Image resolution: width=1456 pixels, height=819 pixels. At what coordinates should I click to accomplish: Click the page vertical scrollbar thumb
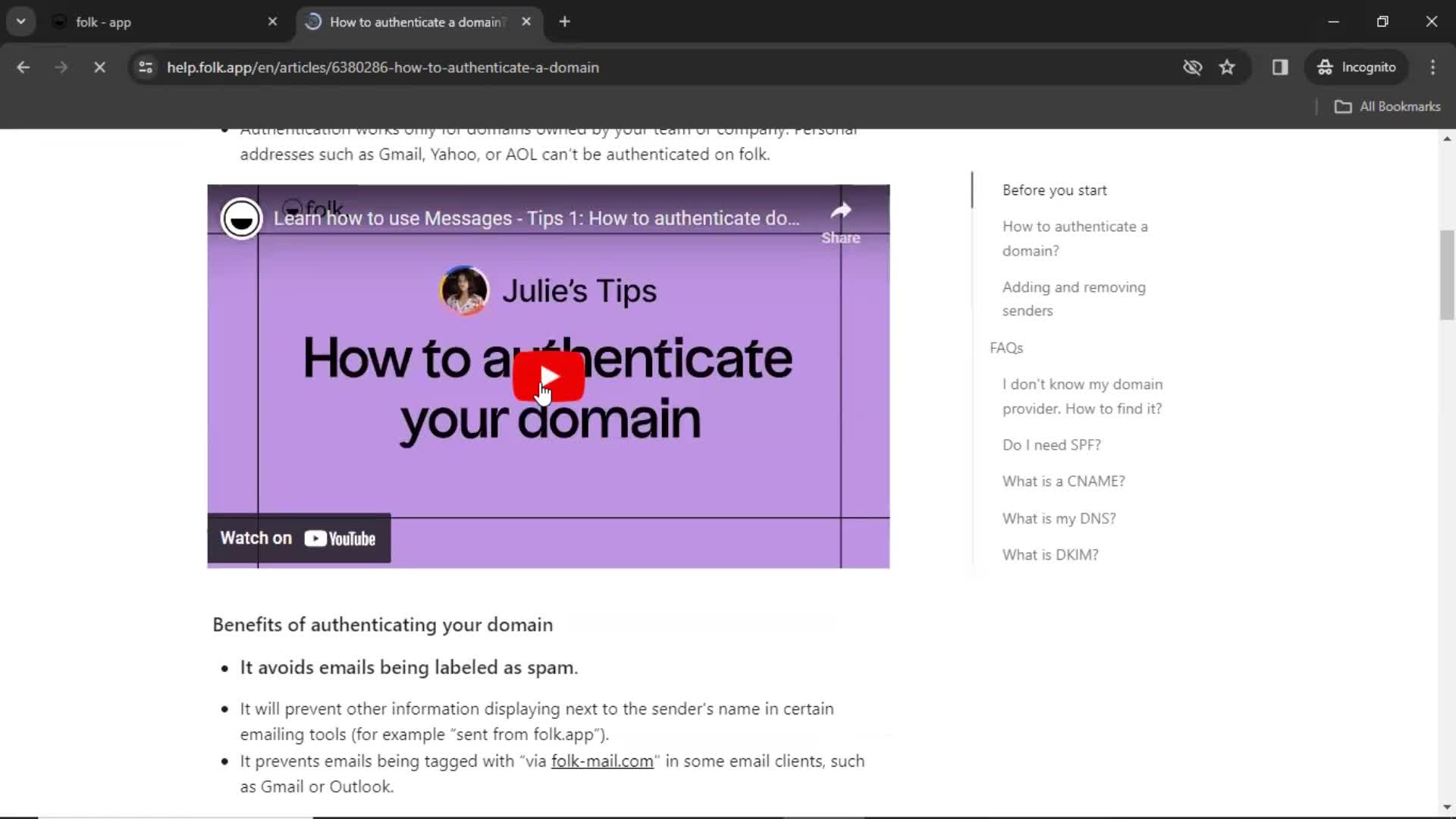coord(1447,275)
